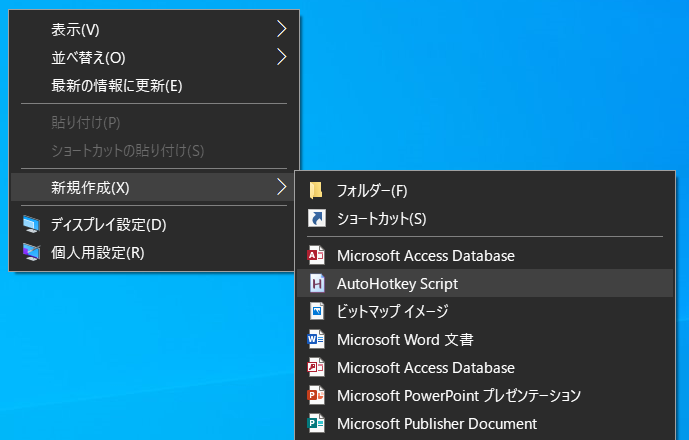Click the Microsoft Word 文書 icon
Image resolution: width=689 pixels, height=440 pixels.
pyautogui.click(x=316, y=339)
